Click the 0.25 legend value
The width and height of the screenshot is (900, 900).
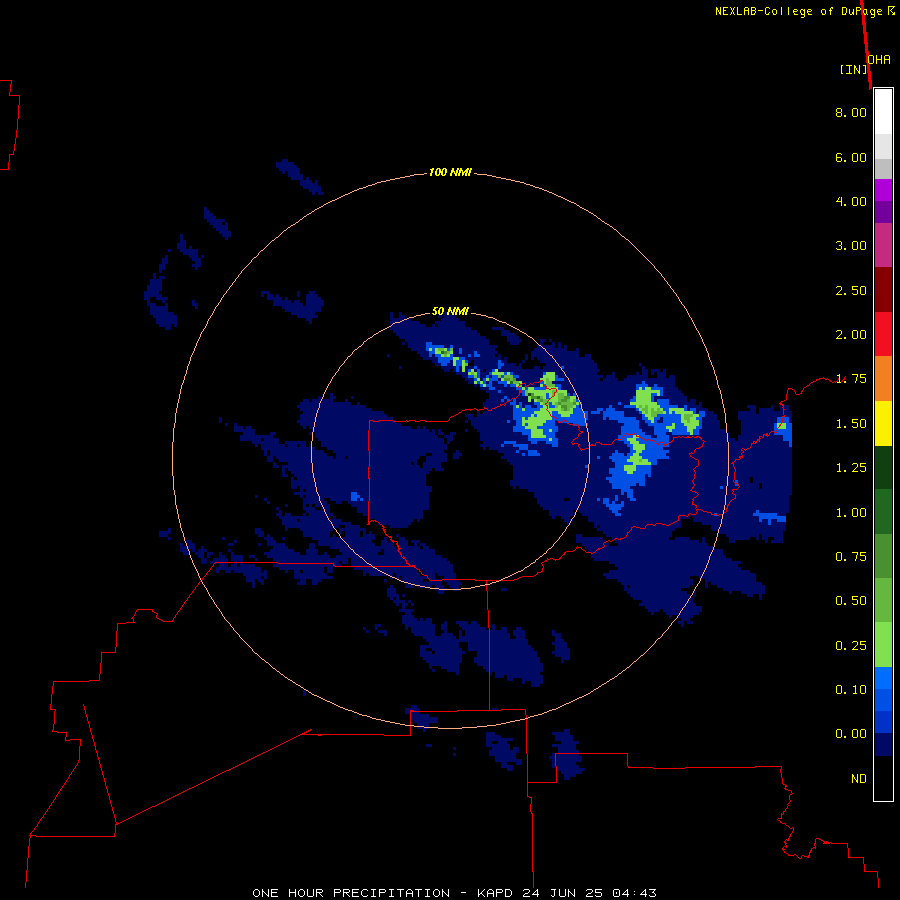point(851,646)
